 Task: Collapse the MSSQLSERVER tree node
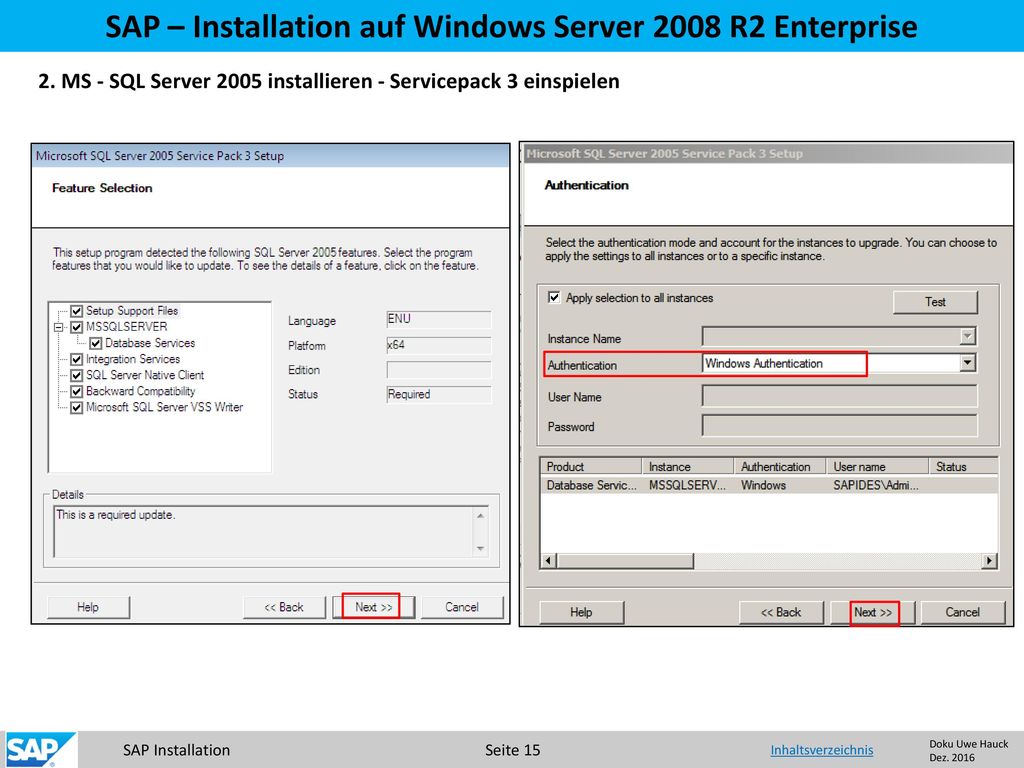(59, 327)
